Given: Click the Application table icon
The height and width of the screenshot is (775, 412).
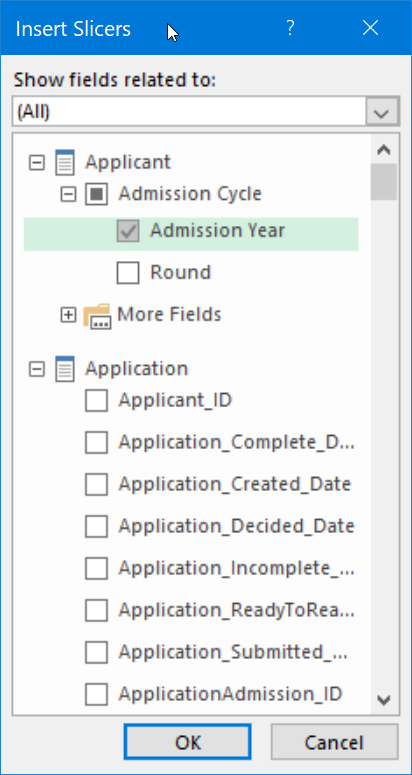Looking at the screenshot, I should point(65,369).
